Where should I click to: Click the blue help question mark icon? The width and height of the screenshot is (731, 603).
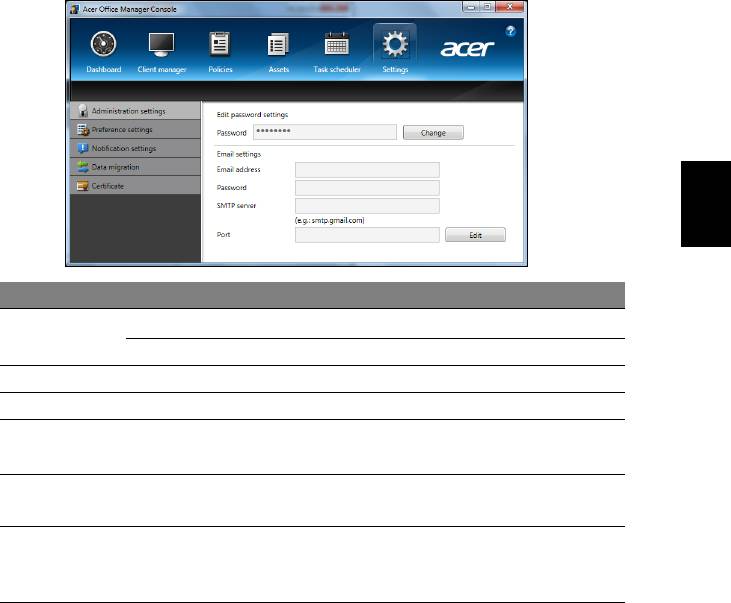510,31
